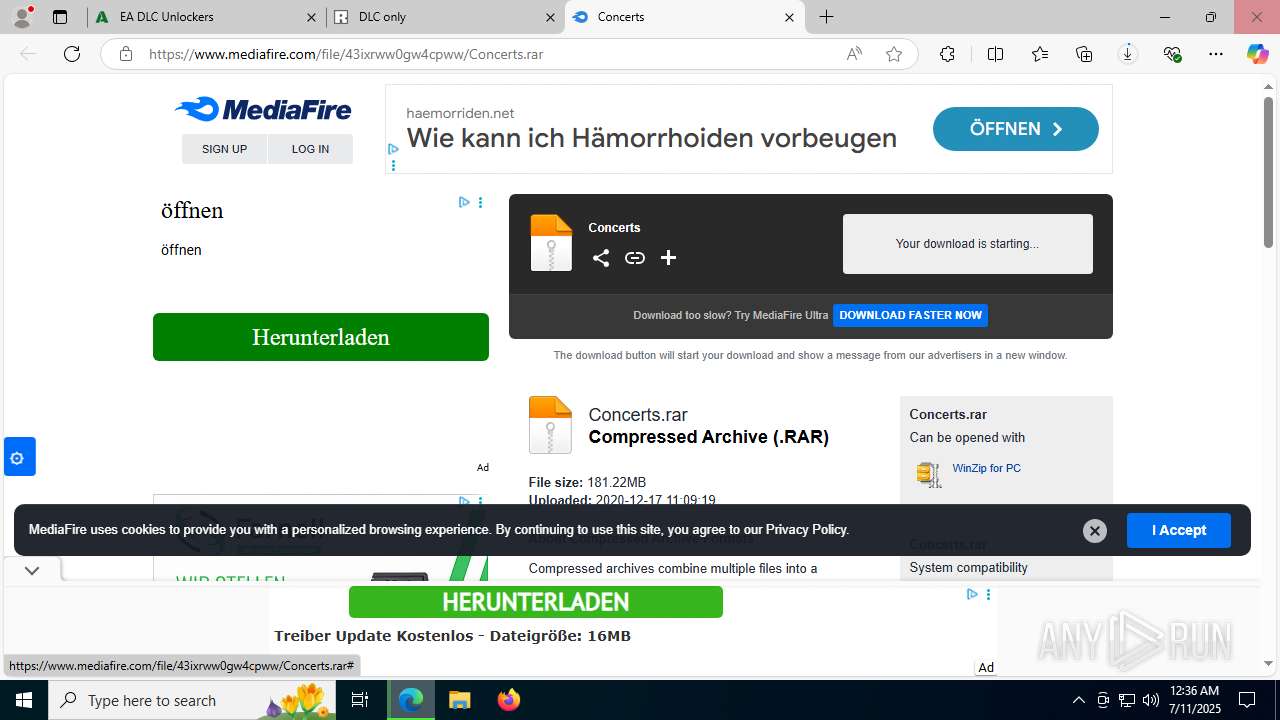Click the large orange archive file icon
Screen dimensions: 1280x720
pyautogui.click(x=550, y=425)
